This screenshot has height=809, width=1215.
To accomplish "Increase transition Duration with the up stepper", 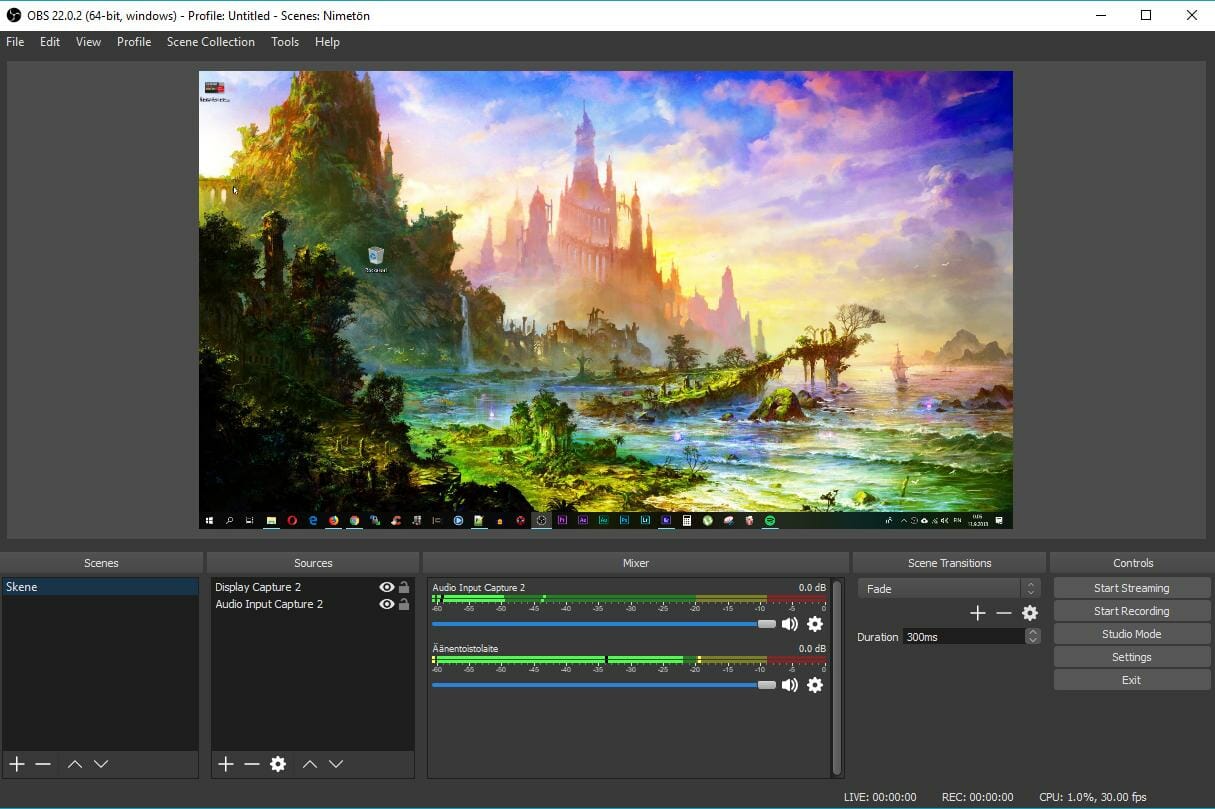I will (1032, 631).
